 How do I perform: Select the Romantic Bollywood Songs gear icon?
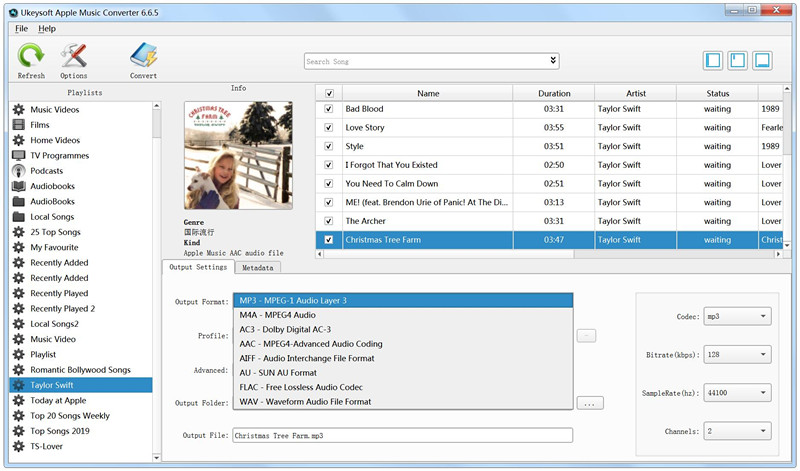coord(18,369)
